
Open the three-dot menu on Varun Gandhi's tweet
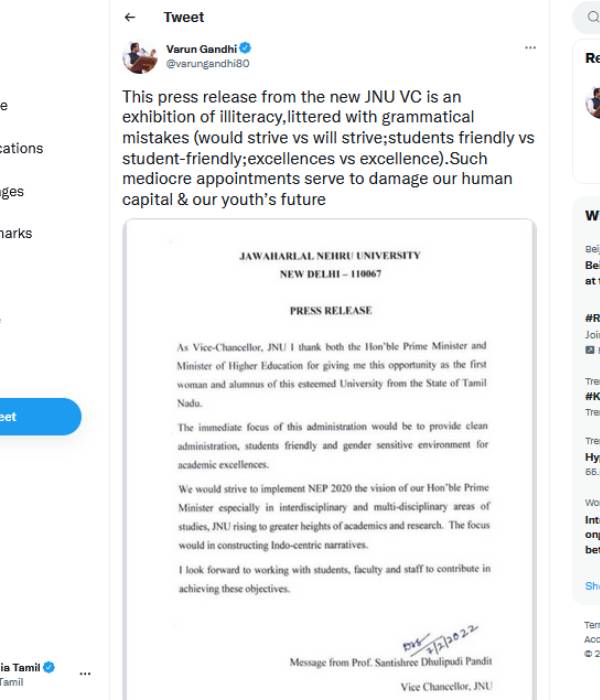point(530,48)
